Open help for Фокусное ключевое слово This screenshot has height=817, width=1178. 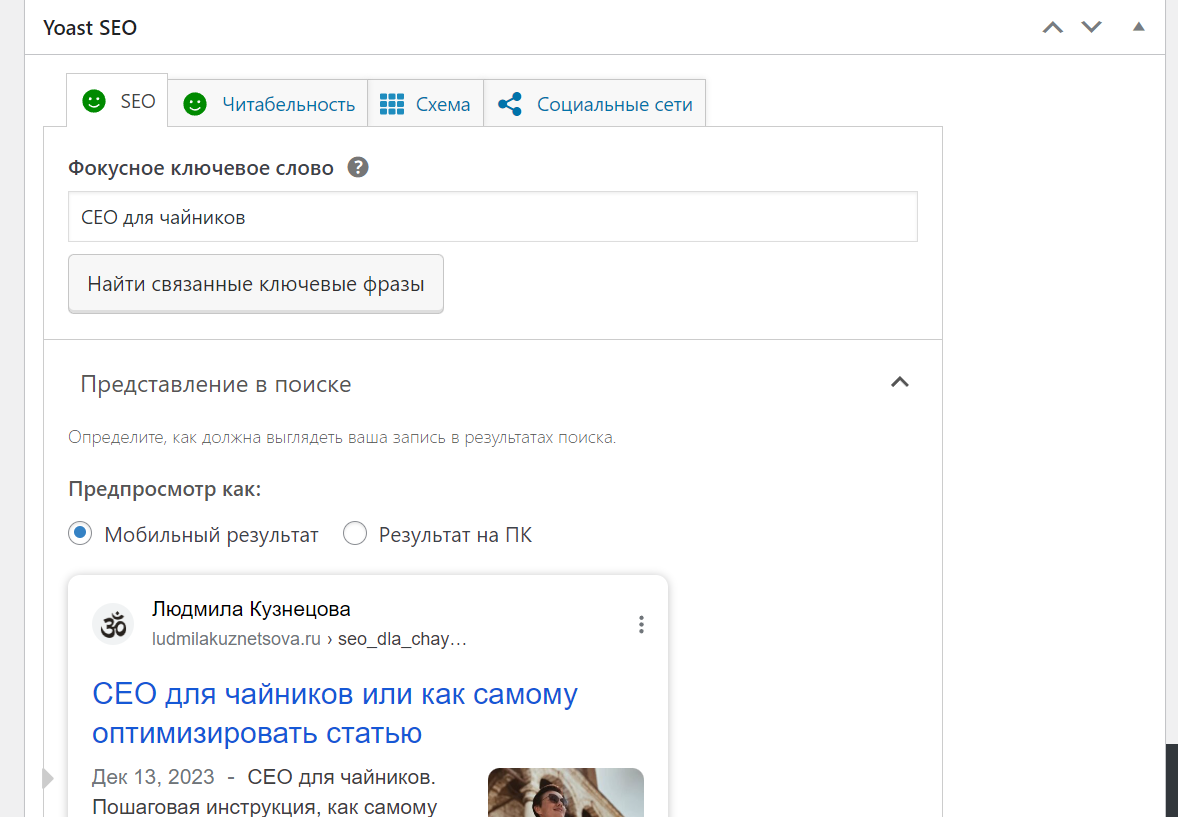point(358,167)
